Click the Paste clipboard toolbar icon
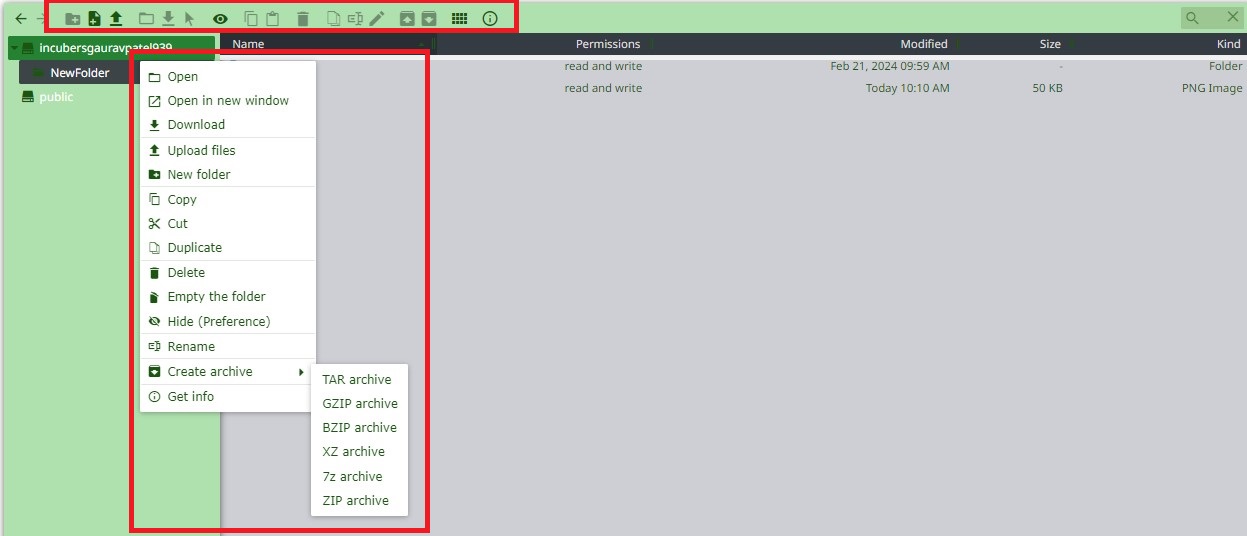 coord(272,18)
